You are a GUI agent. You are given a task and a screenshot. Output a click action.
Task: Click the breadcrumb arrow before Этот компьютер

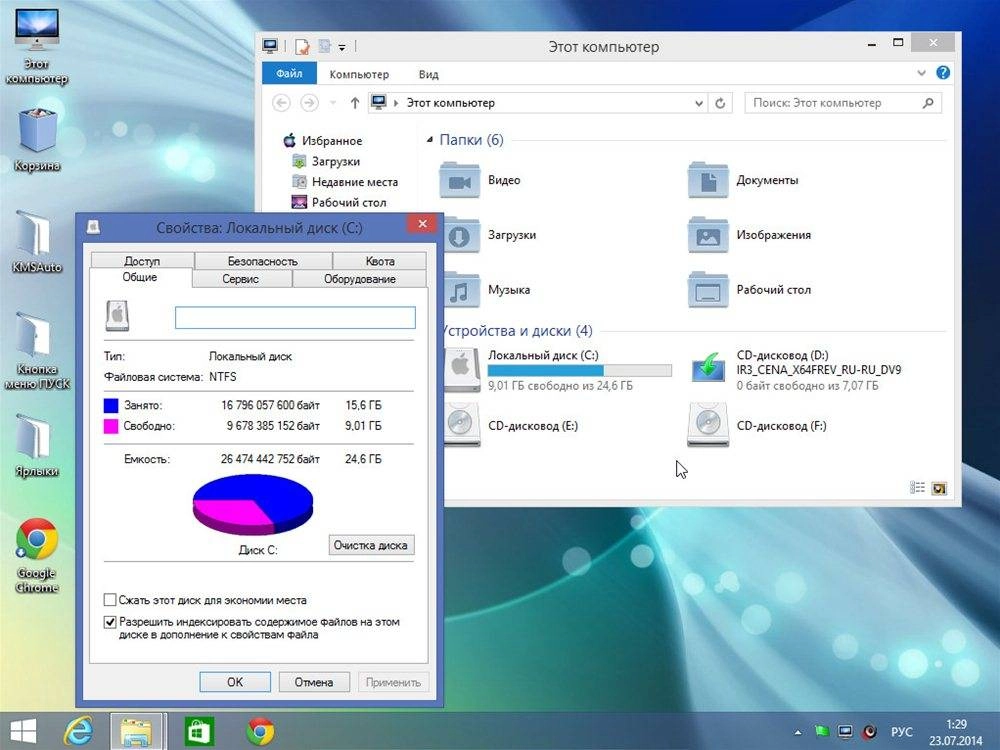(x=395, y=103)
